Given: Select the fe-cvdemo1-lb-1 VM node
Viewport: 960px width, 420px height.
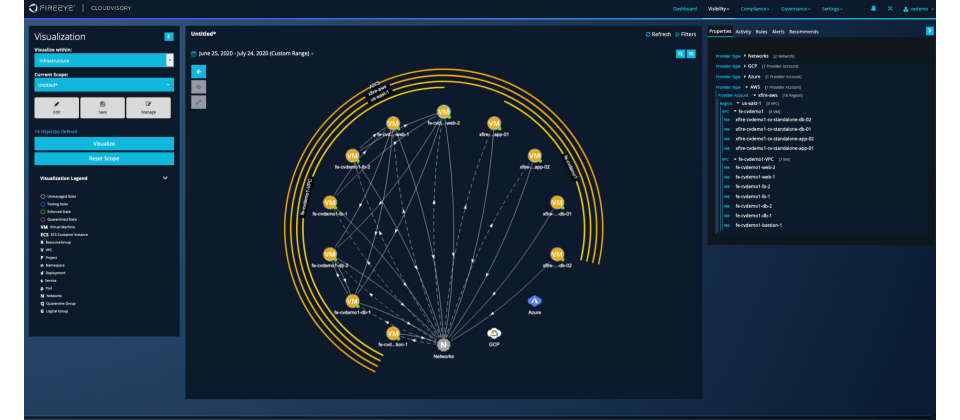Looking at the screenshot, I should 330,203.
